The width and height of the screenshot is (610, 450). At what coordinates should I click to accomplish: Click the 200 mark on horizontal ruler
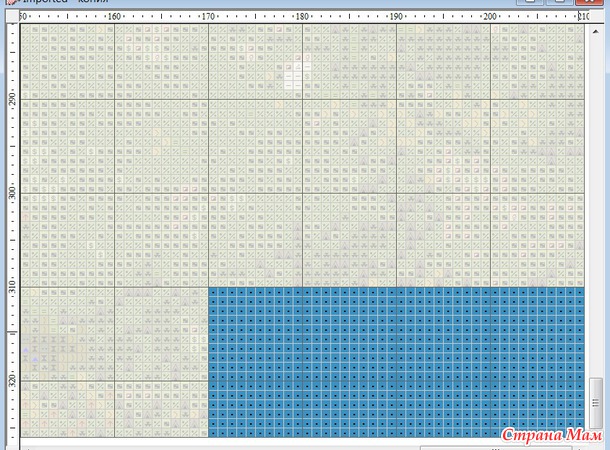(490, 16)
